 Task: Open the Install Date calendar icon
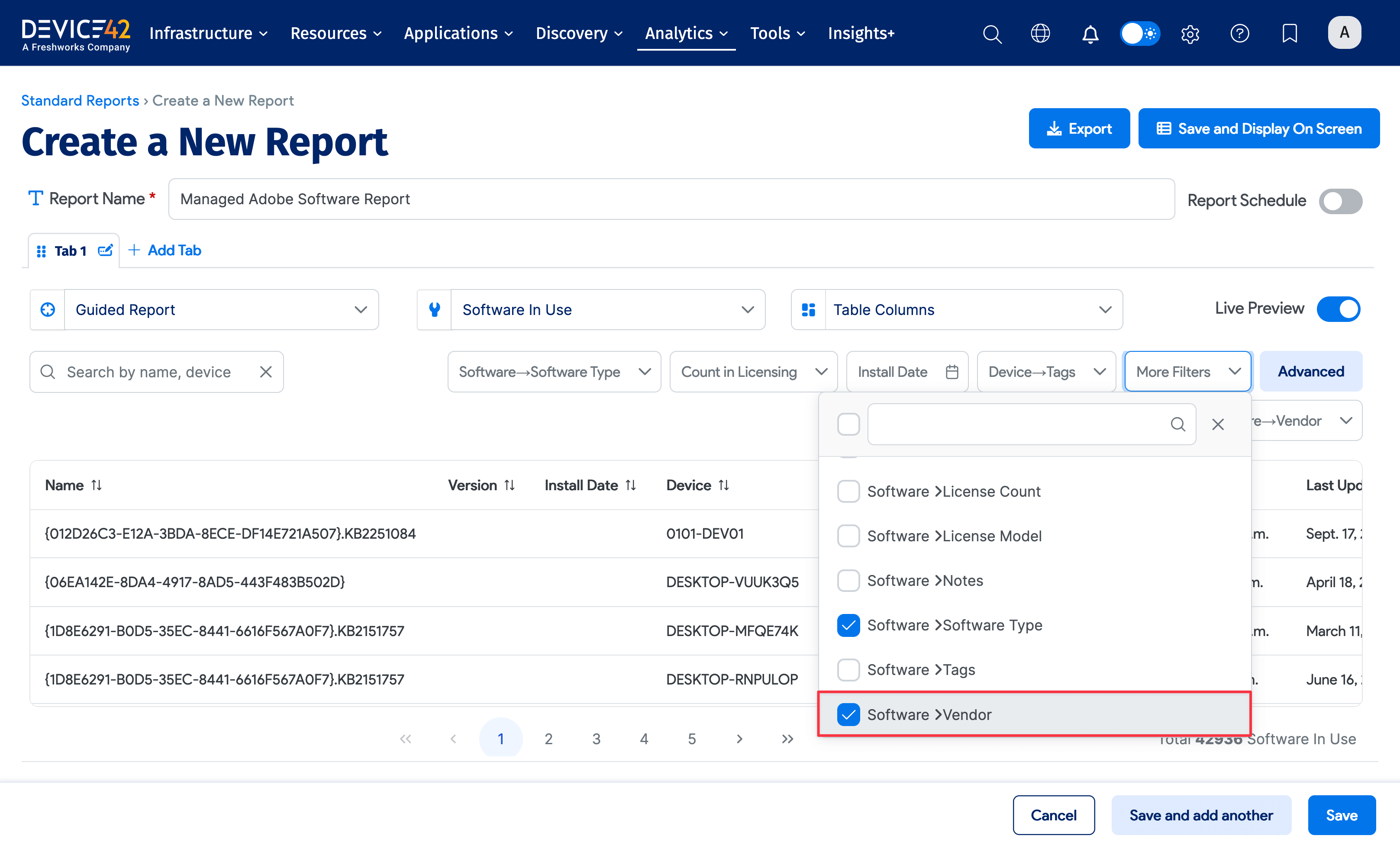click(x=952, y=371)
